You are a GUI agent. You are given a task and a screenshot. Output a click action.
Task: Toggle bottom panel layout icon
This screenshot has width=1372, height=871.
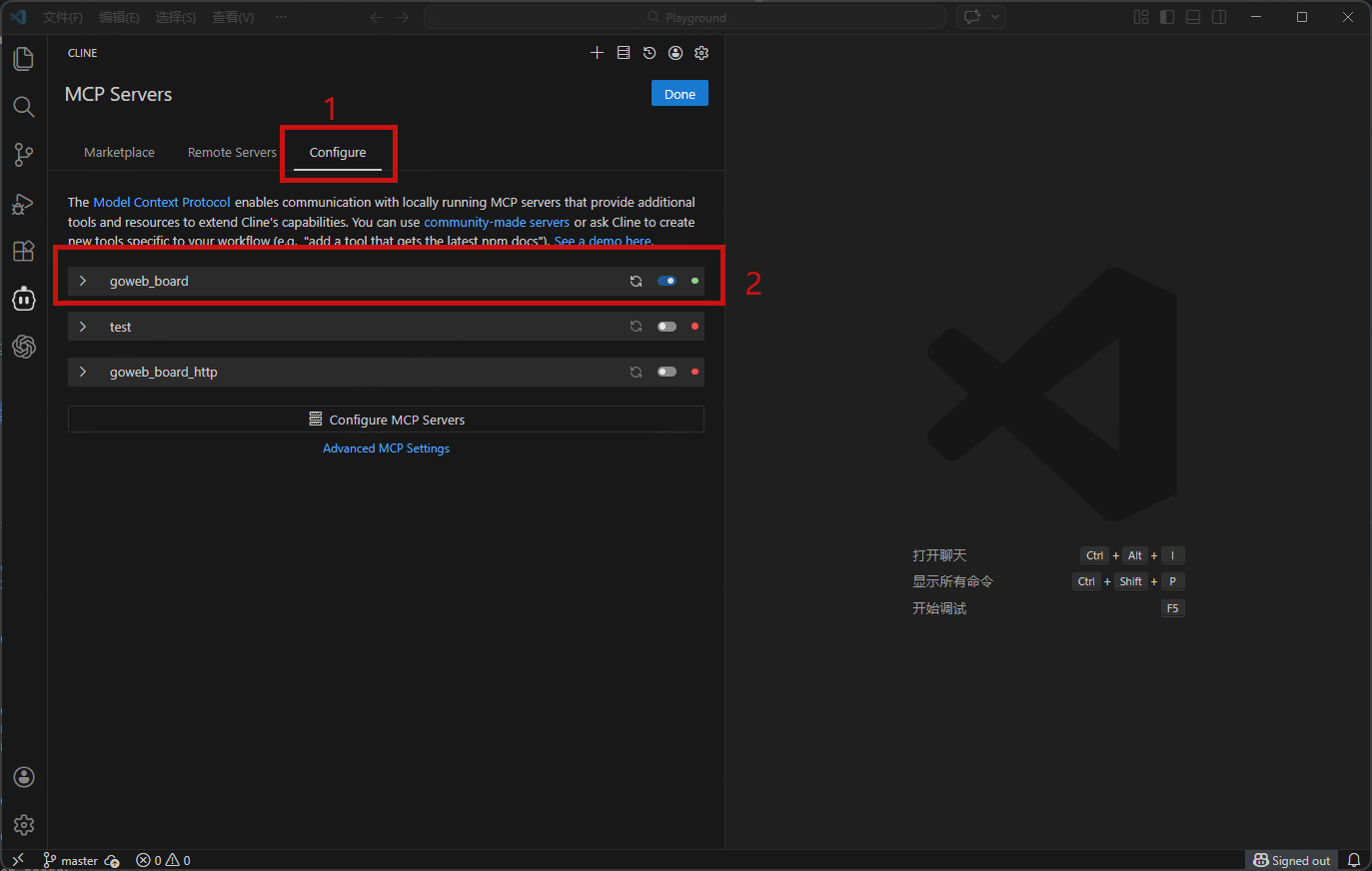1193,17
